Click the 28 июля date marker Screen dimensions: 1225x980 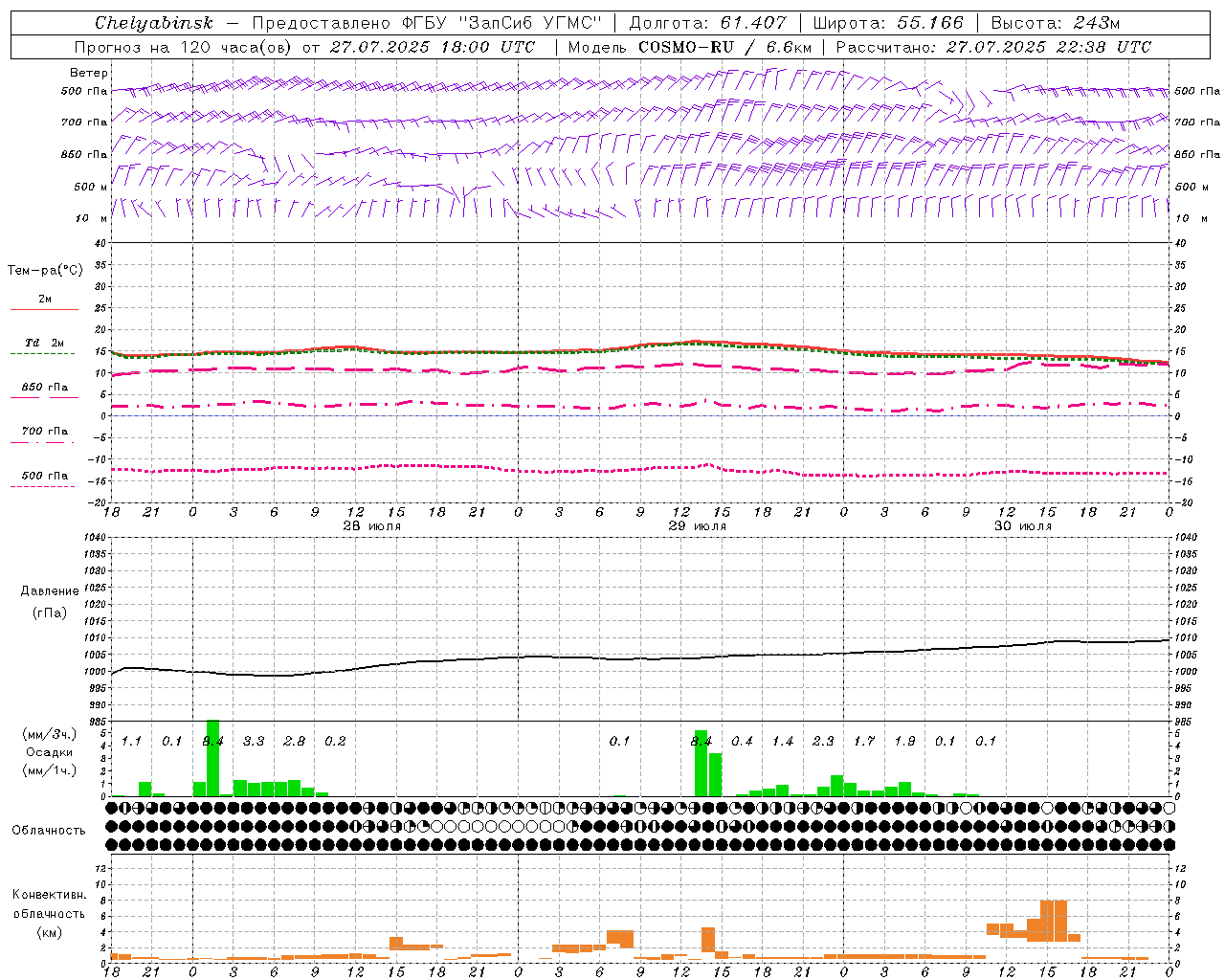[x=371, y=526]
